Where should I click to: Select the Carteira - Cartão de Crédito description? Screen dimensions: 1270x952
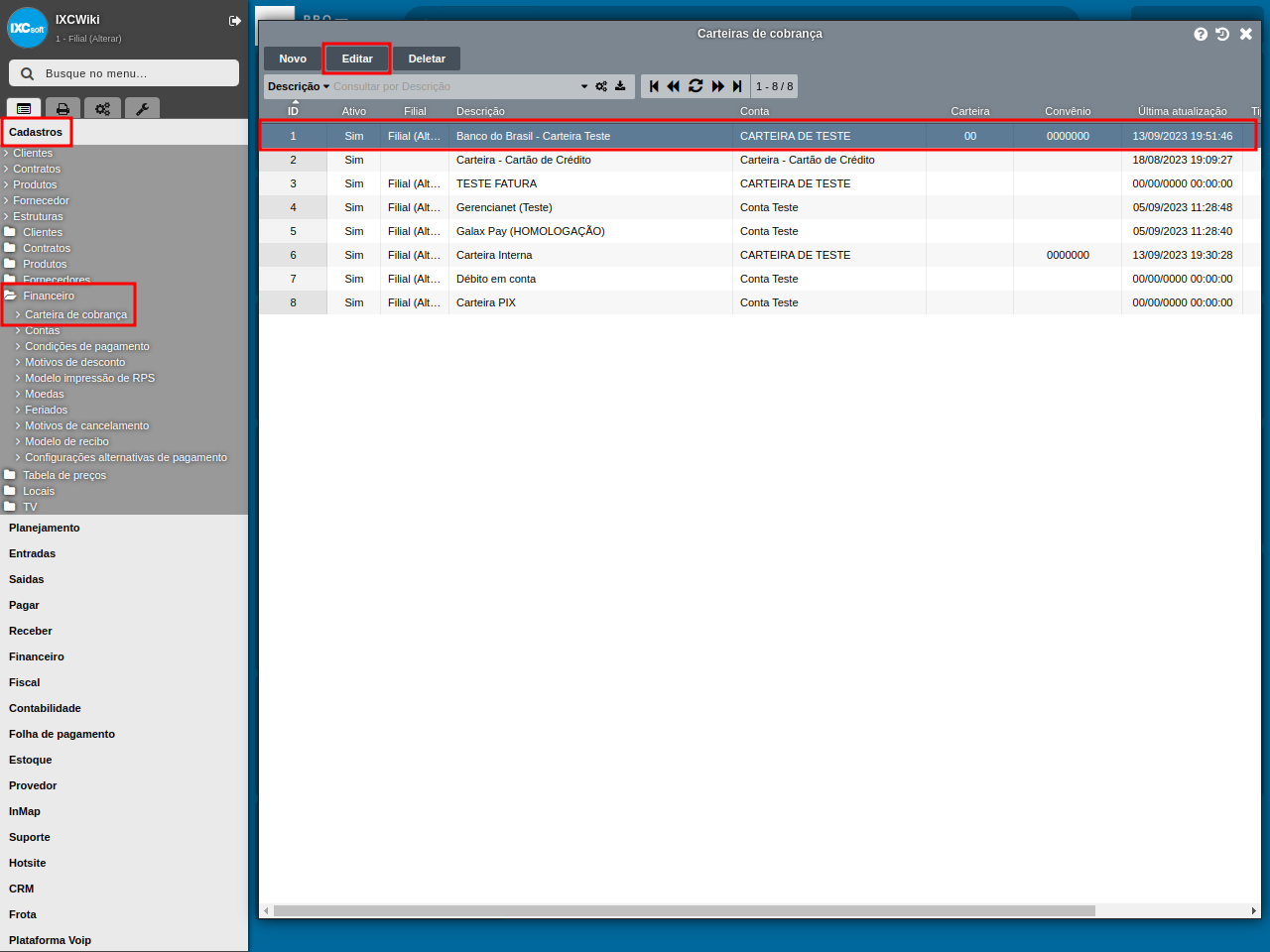pos(524,160)
